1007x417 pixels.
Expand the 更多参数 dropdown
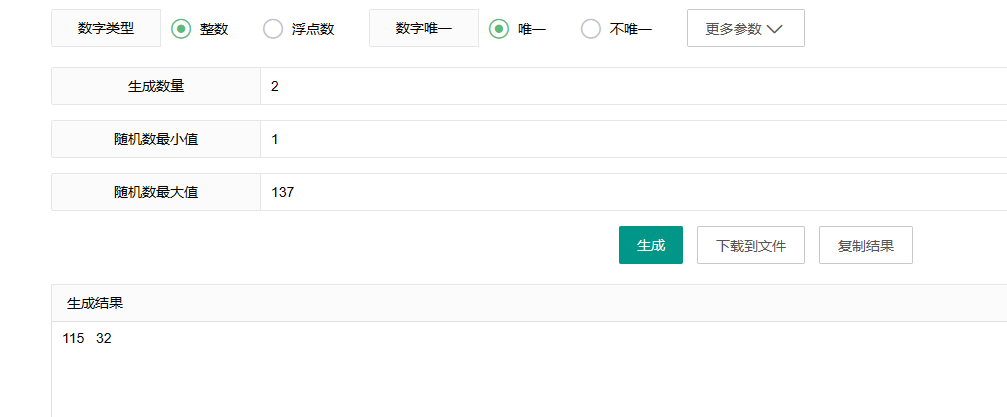click(x=746, y=28)
